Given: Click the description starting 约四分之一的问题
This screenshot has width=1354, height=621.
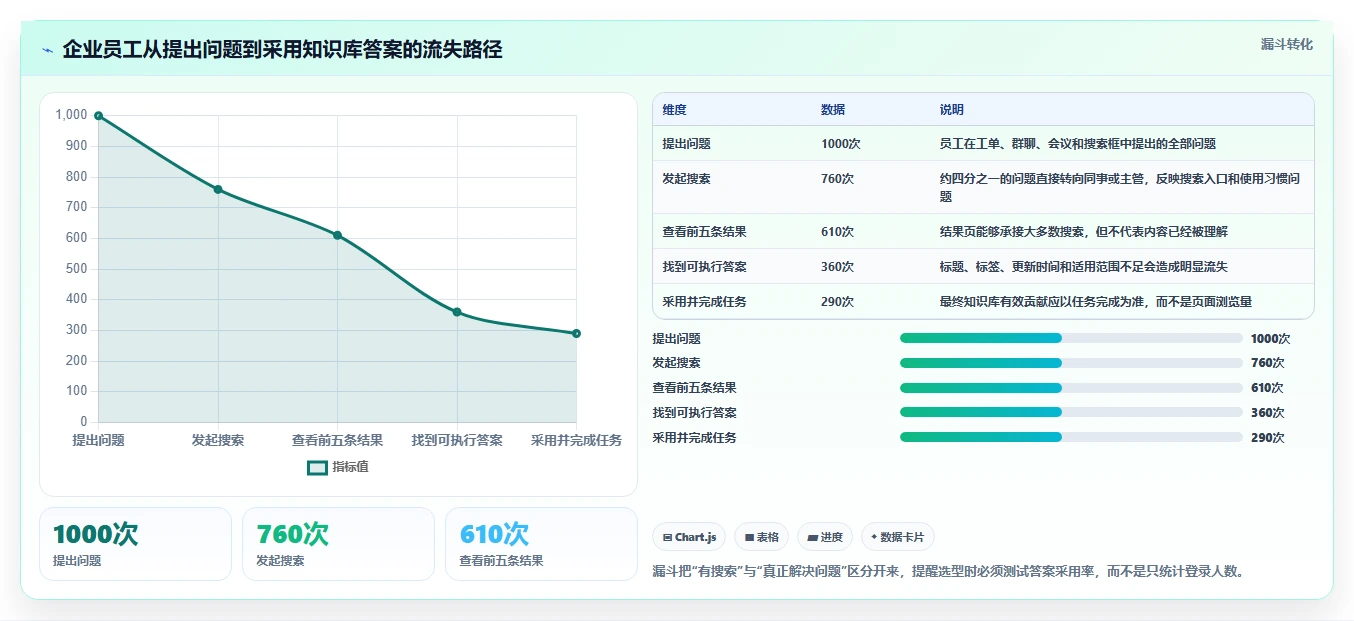Looking at the screenshot, I should [x=1120, y=188].
